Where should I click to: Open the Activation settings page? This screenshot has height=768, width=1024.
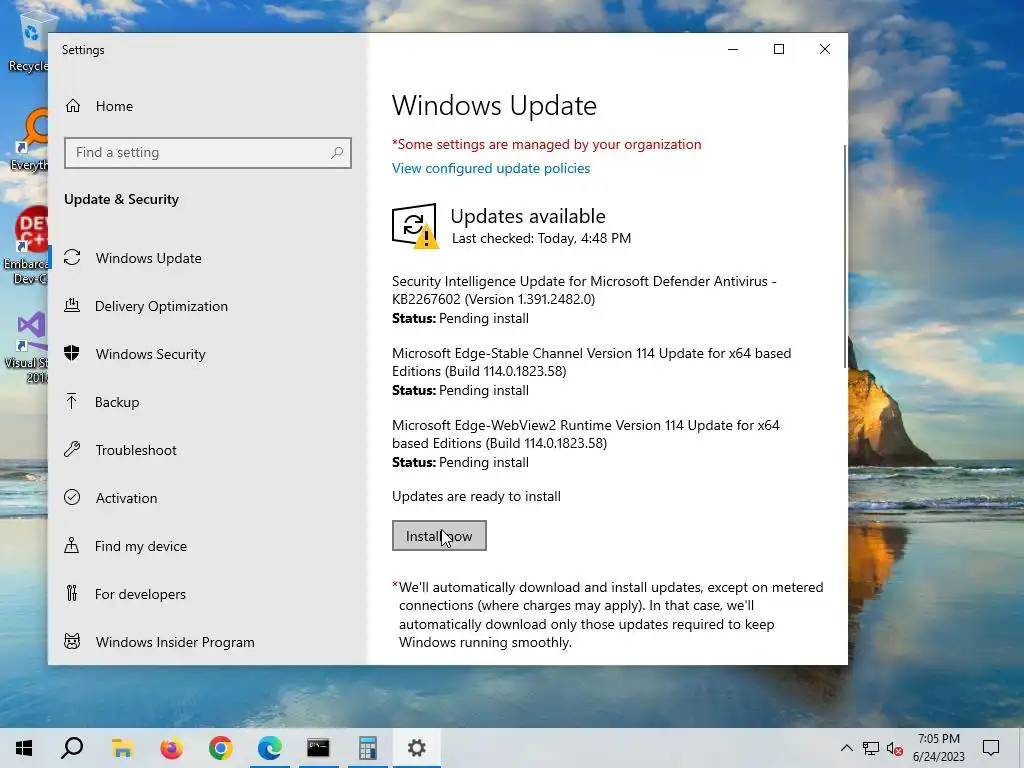208,498
